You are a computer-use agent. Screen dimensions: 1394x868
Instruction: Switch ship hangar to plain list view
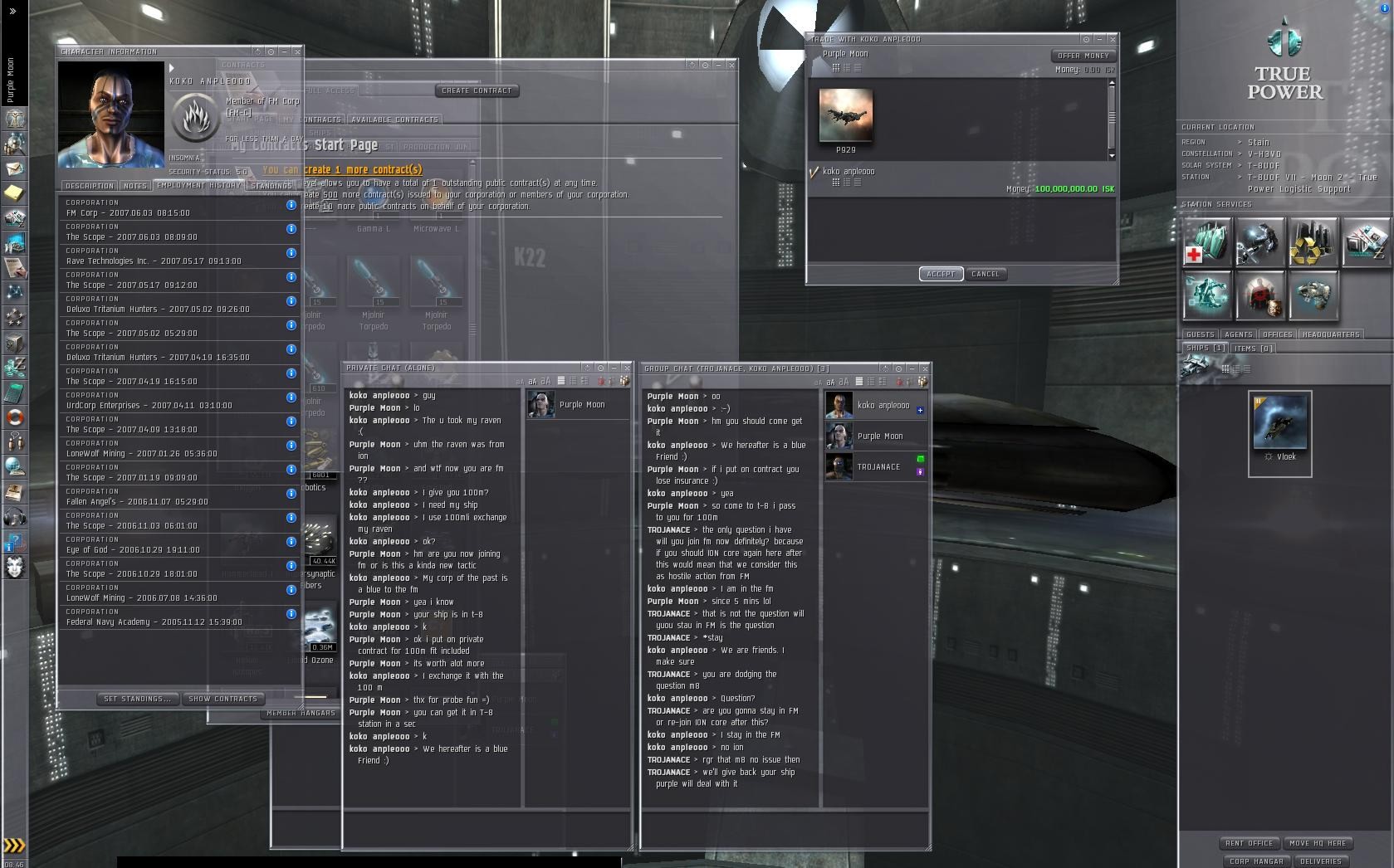click(x=1247, y=368)
